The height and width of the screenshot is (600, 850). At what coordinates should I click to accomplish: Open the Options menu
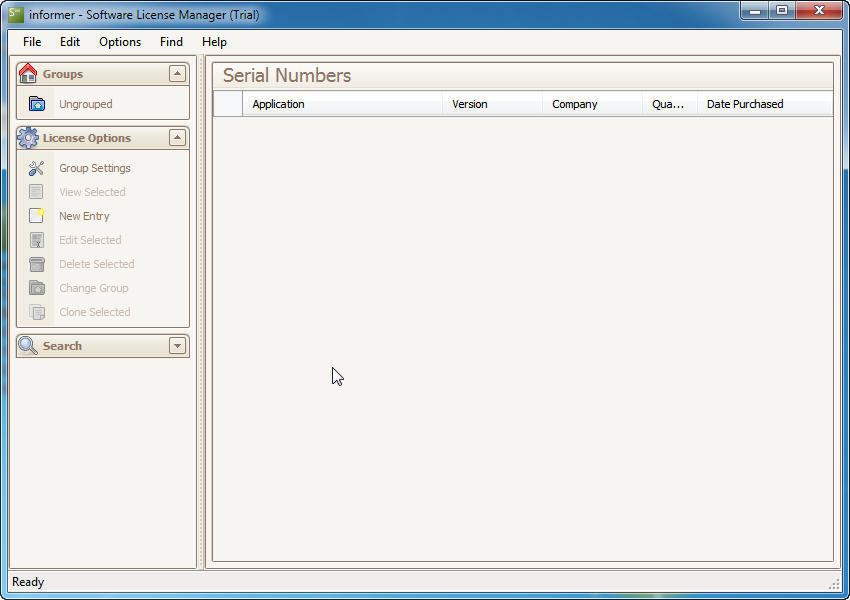(120, 42)
